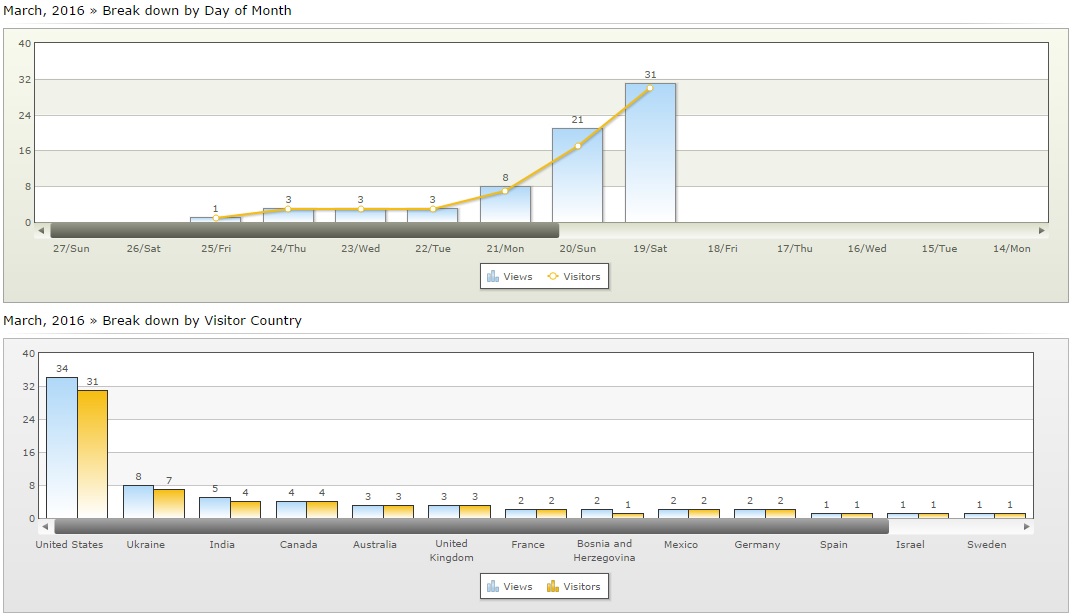Click the 26/Sat axis label
The image size is (1074, 616).
tap(143, 249)
